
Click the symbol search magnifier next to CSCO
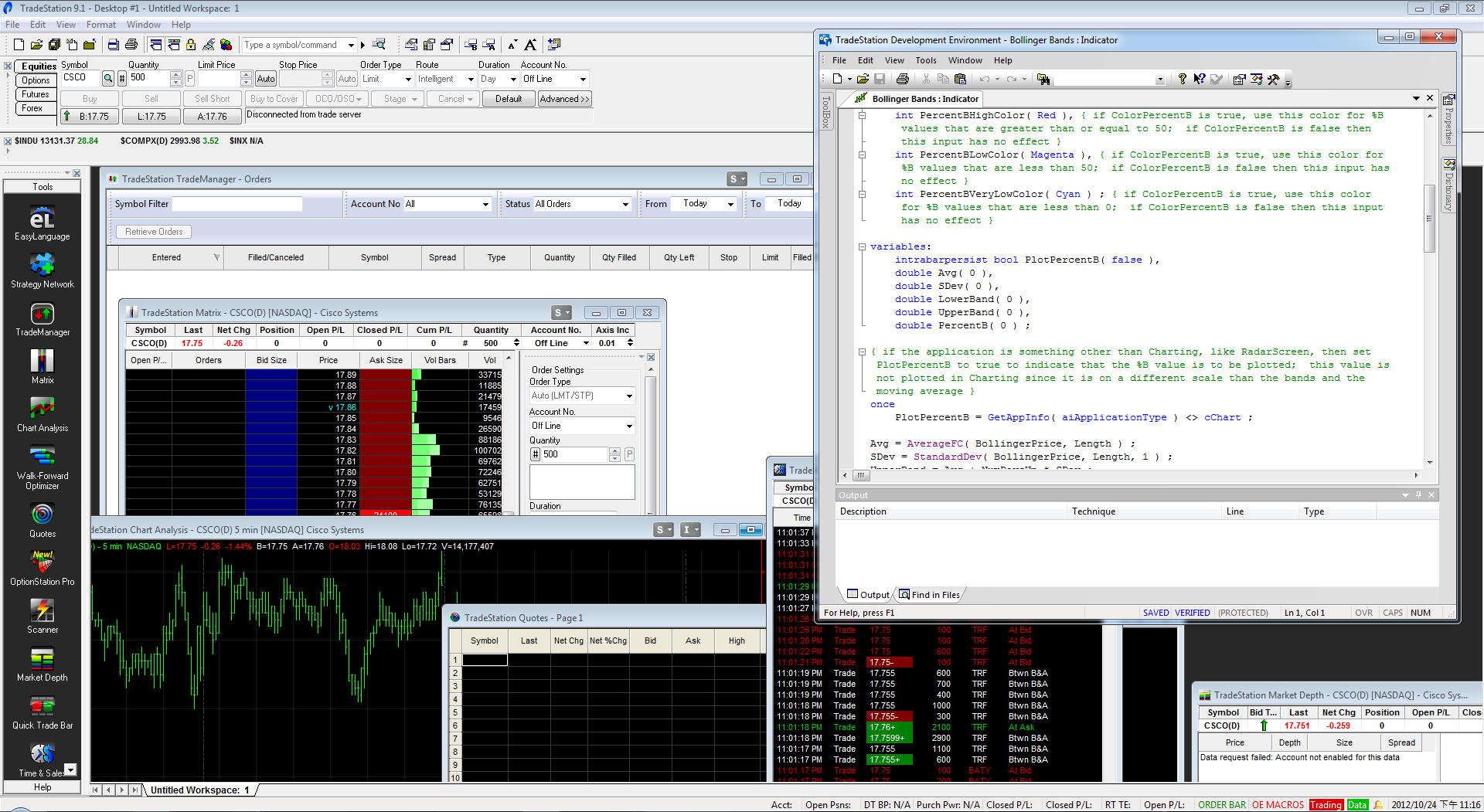point(108,78)
